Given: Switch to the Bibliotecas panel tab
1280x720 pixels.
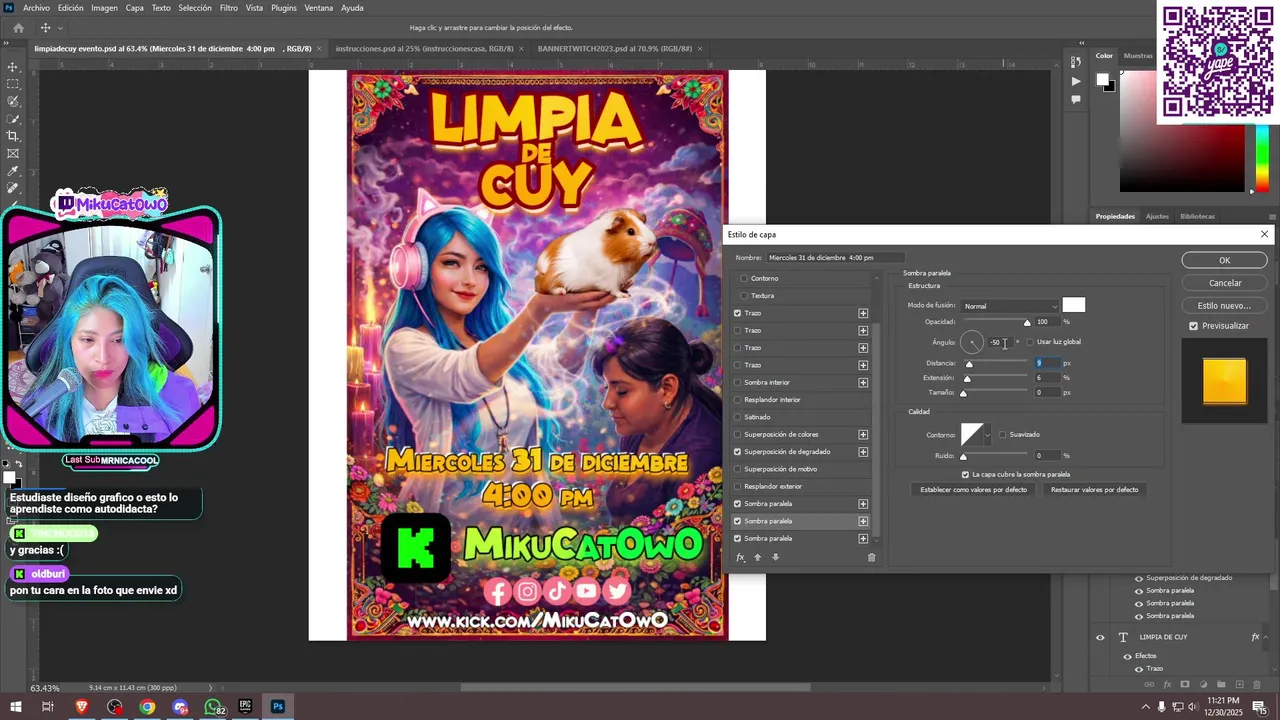Looking at the screenshot, I should (x=1197, y=216).
